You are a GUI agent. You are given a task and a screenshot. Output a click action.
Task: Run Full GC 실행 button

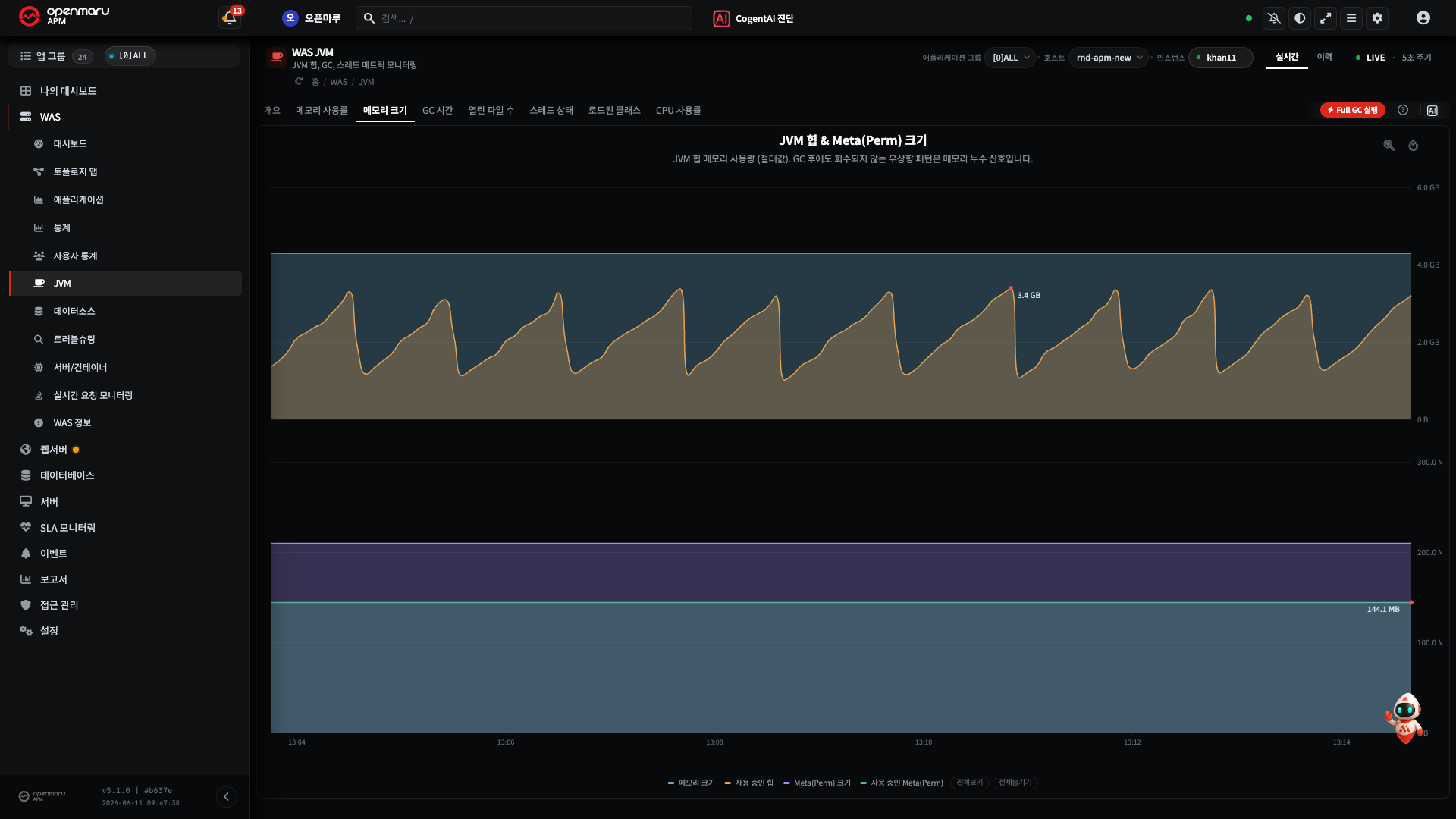[x=1353, y=111]
